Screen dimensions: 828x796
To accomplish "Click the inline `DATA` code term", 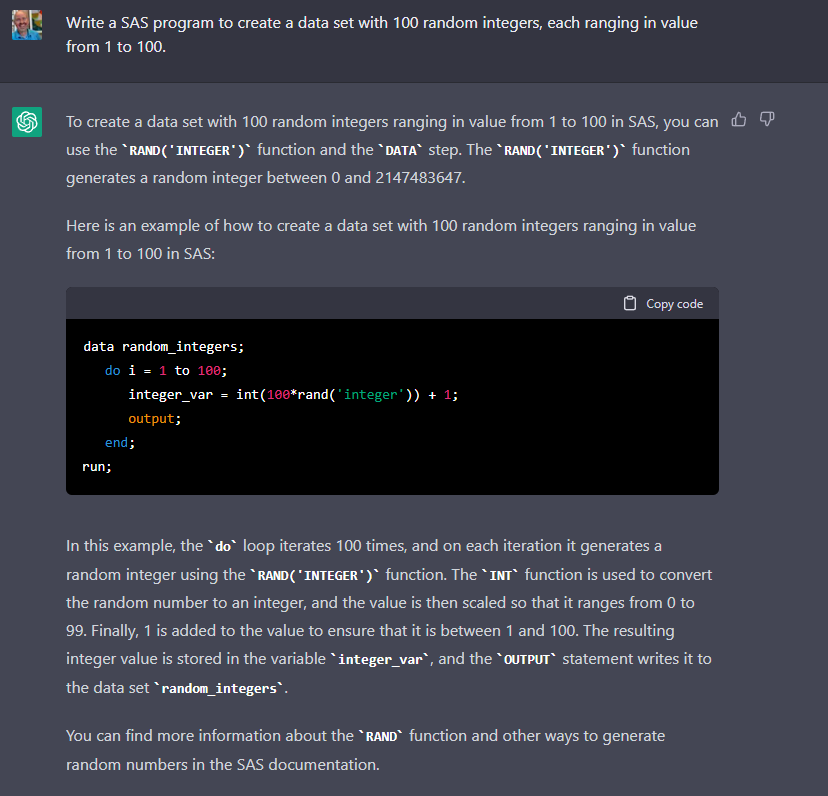I will click(x=405, y=151).
